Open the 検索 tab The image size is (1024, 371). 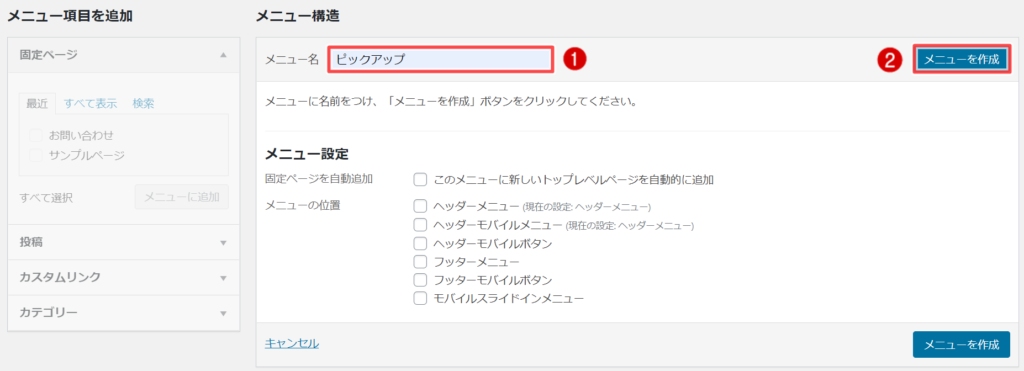tap(143, 103)
